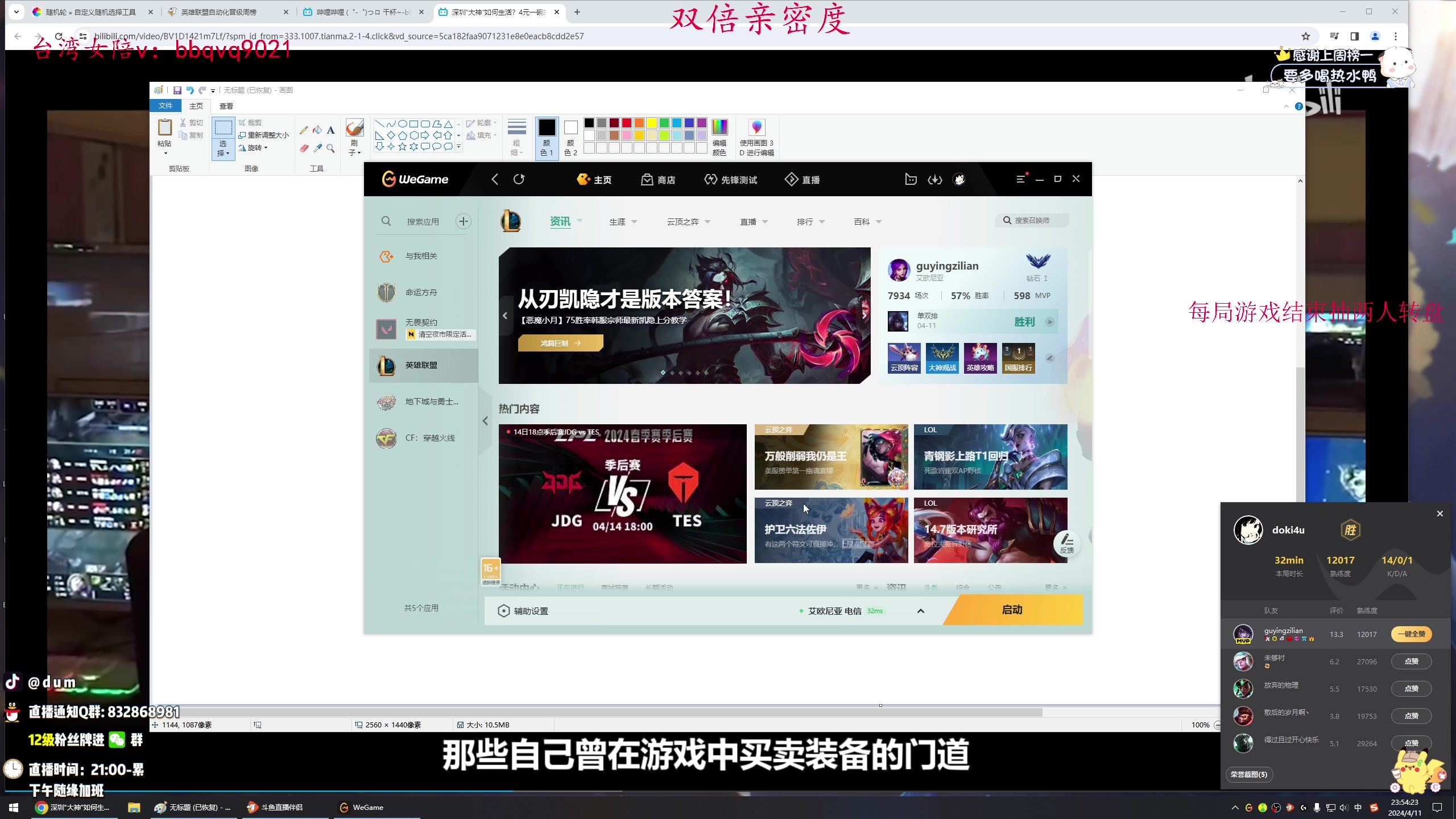
Task: Expand 云顶之弈 tab dropdown
Action: click(x=708, y=222)
